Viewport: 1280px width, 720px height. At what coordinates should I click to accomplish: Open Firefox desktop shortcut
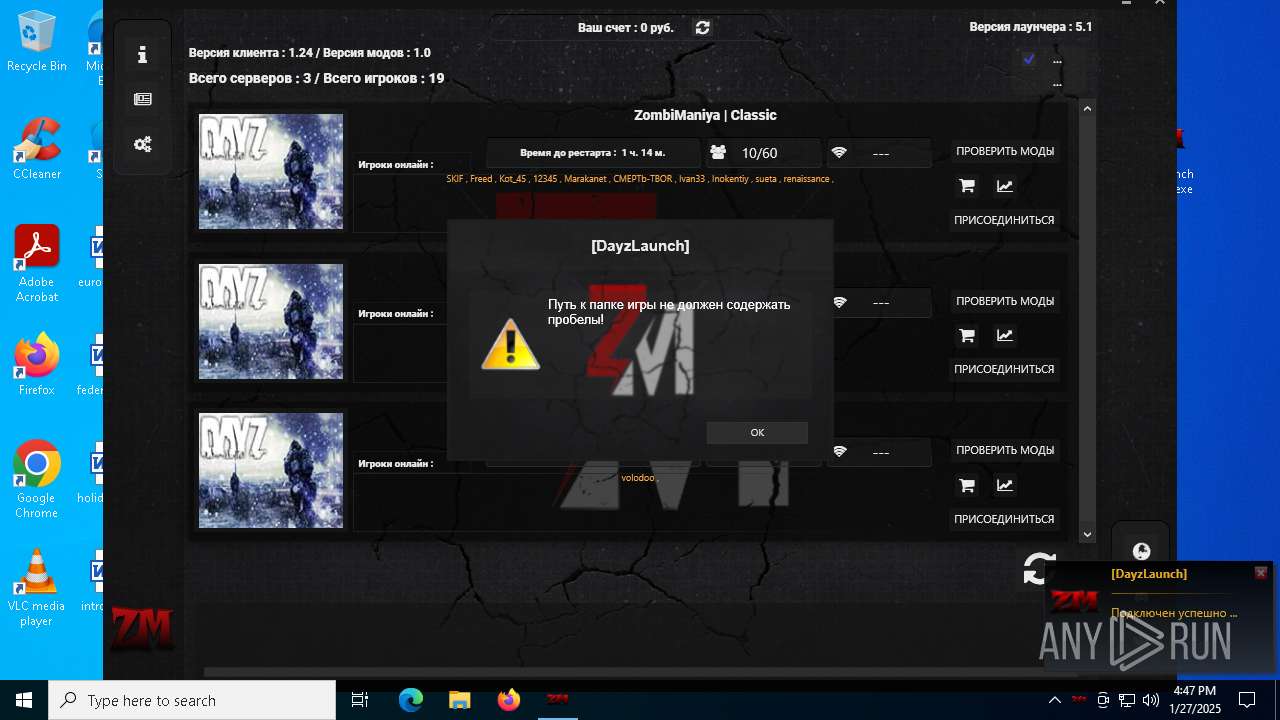[x=37, y=365]
